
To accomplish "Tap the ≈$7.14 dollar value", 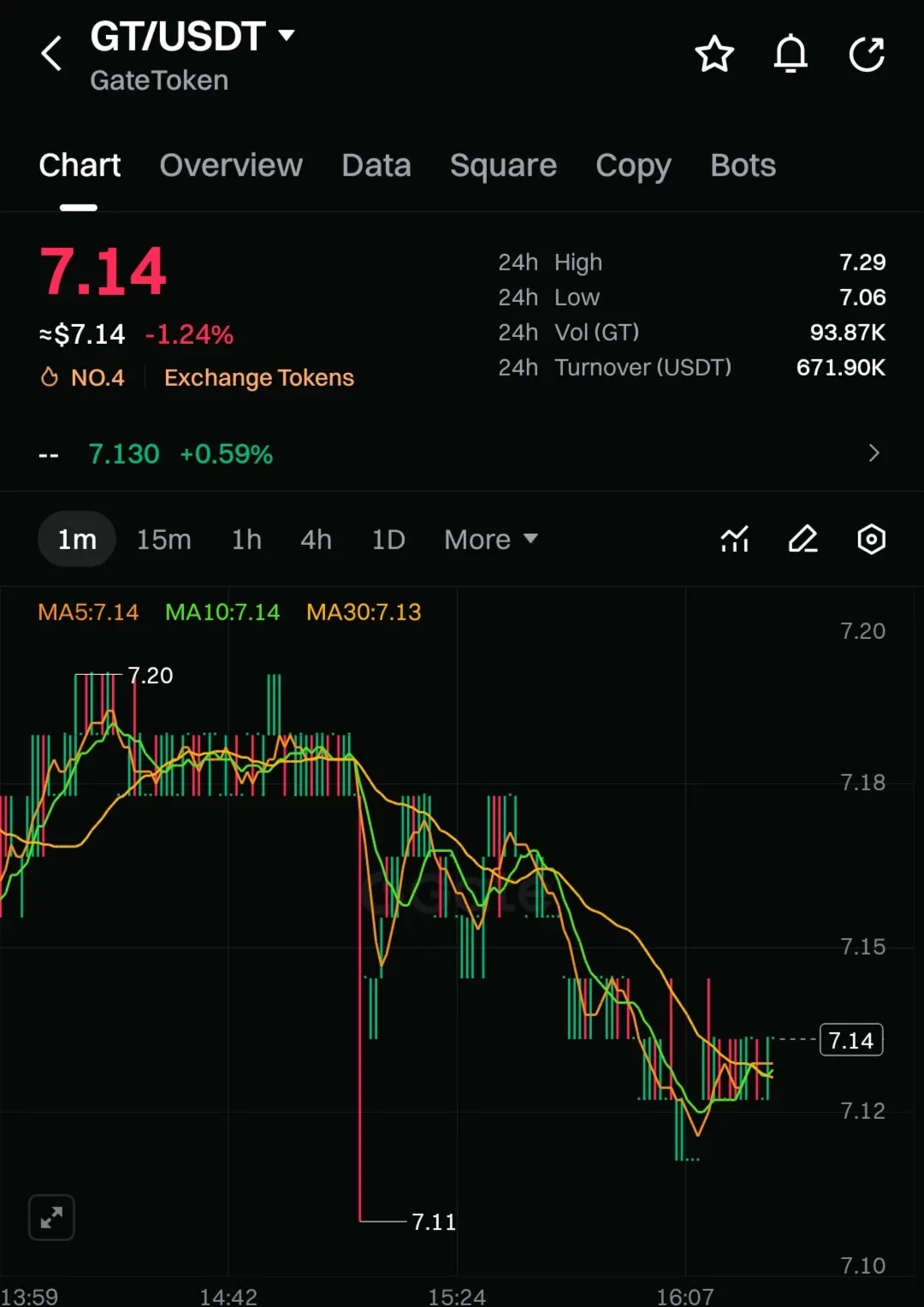I will (x=82, y=334).
